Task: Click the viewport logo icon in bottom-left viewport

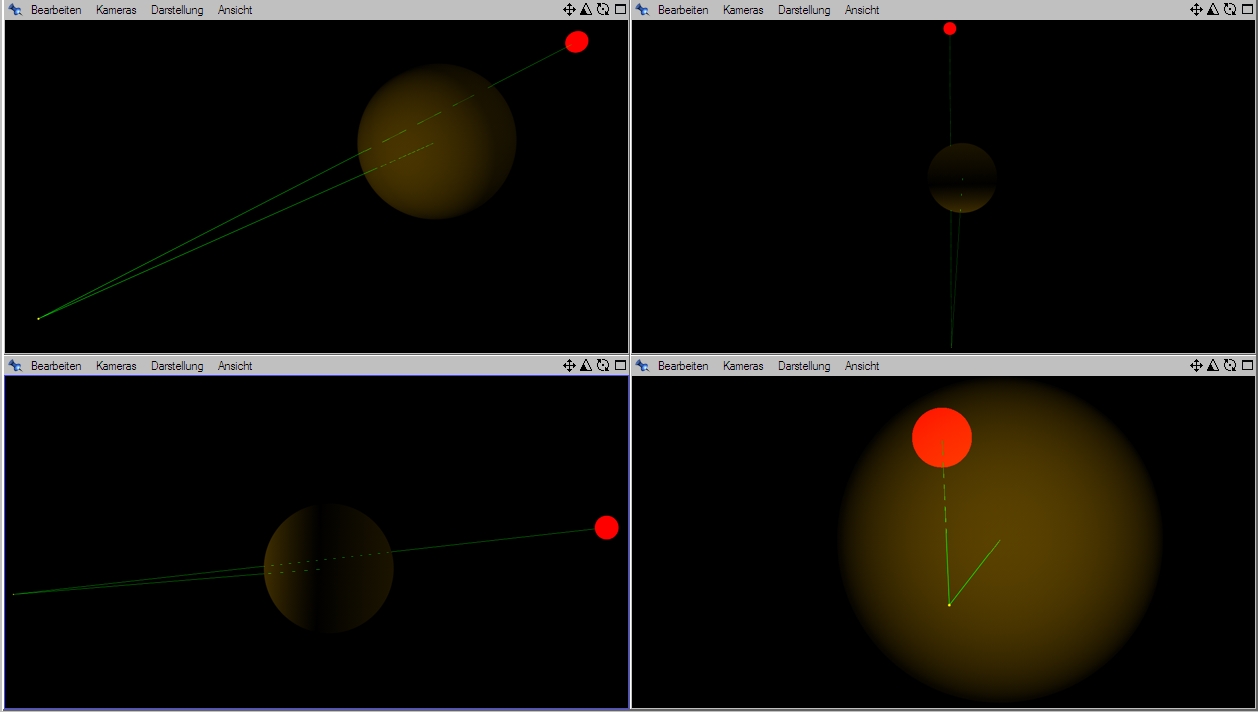Action: [15, 366]
